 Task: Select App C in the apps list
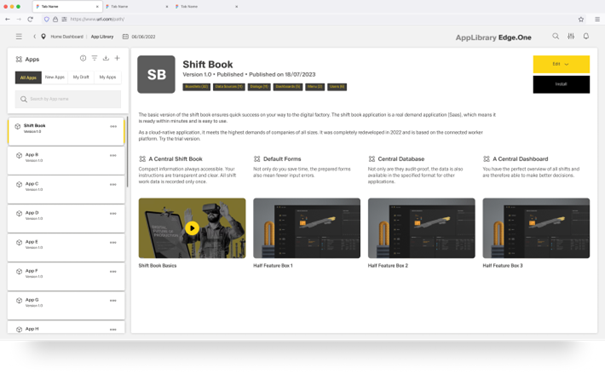click(66, 190)
